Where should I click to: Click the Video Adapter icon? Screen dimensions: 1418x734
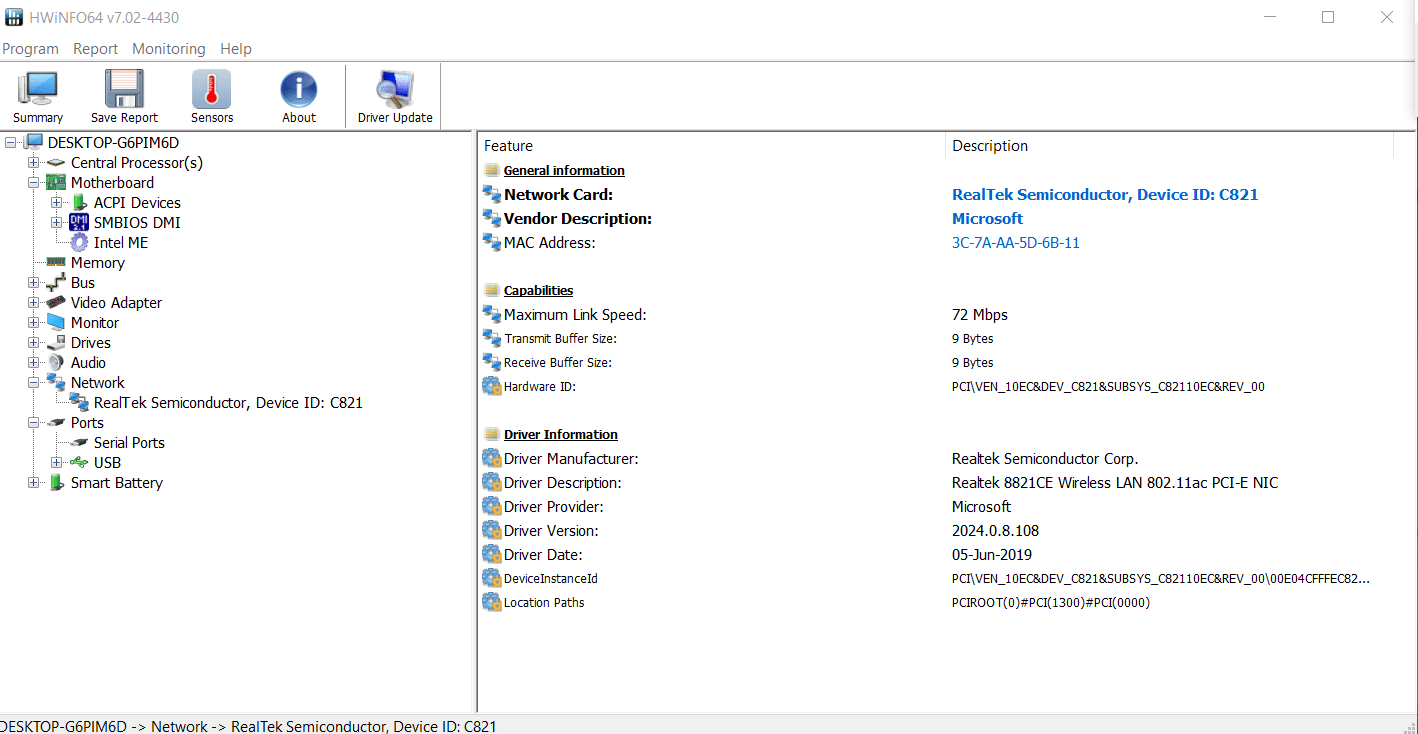(56, 302)
